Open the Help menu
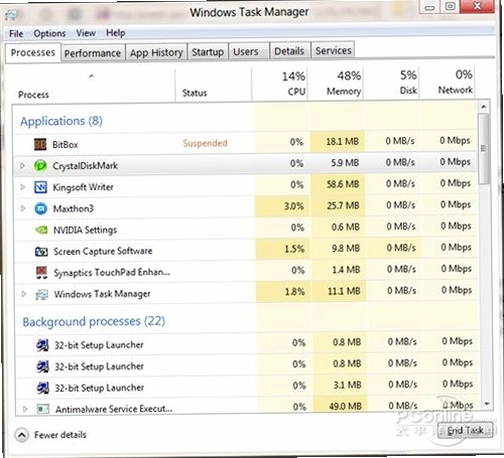Screen dimensions: 504x458 116,33
